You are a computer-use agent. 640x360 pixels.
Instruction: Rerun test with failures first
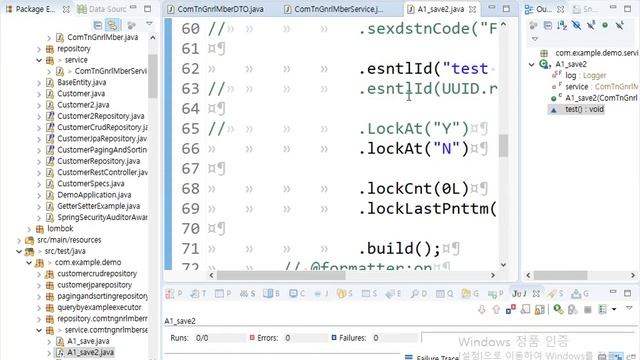tap(573, 309)
